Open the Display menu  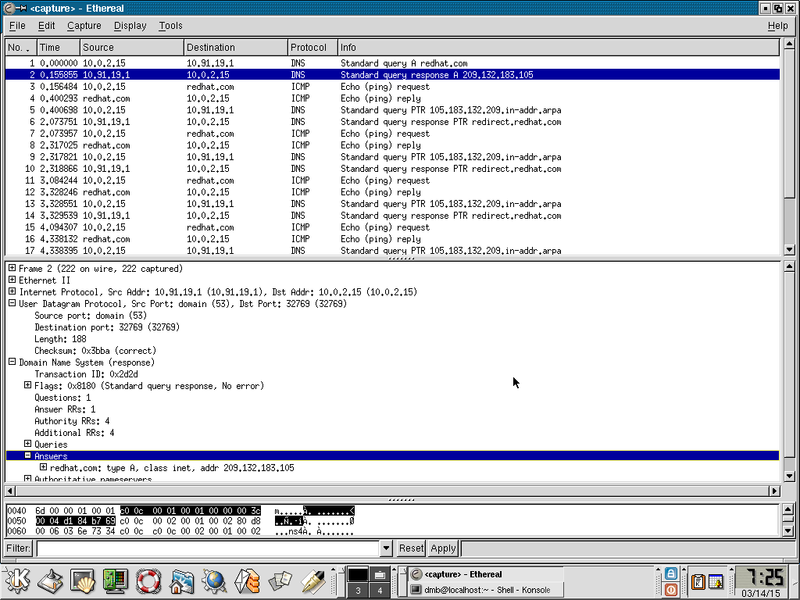130,26
